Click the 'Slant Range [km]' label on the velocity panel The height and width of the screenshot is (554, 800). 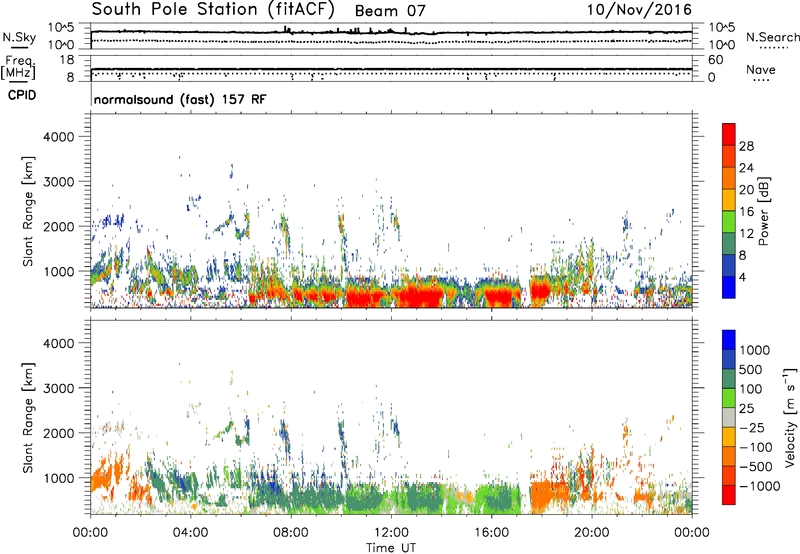28,417
